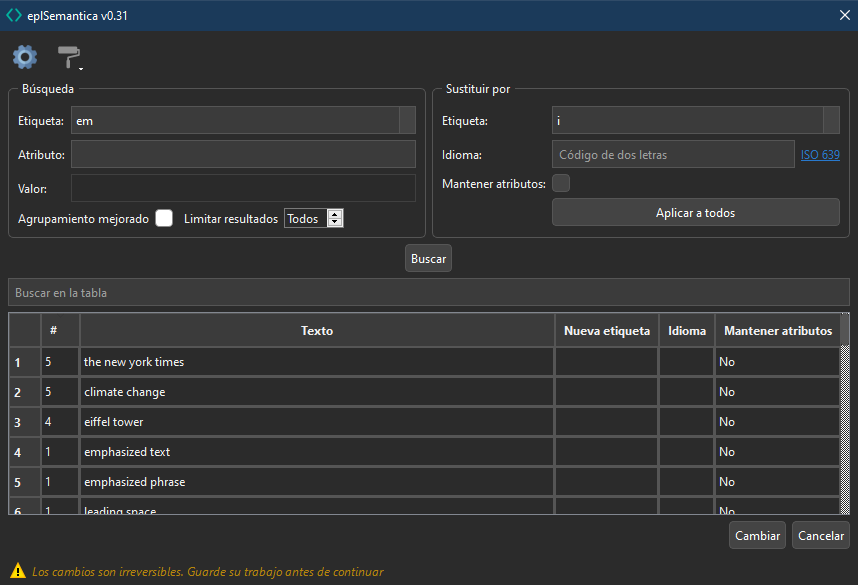Expand the Búsqueda Etiqueta dropdown

click(406, 121)
